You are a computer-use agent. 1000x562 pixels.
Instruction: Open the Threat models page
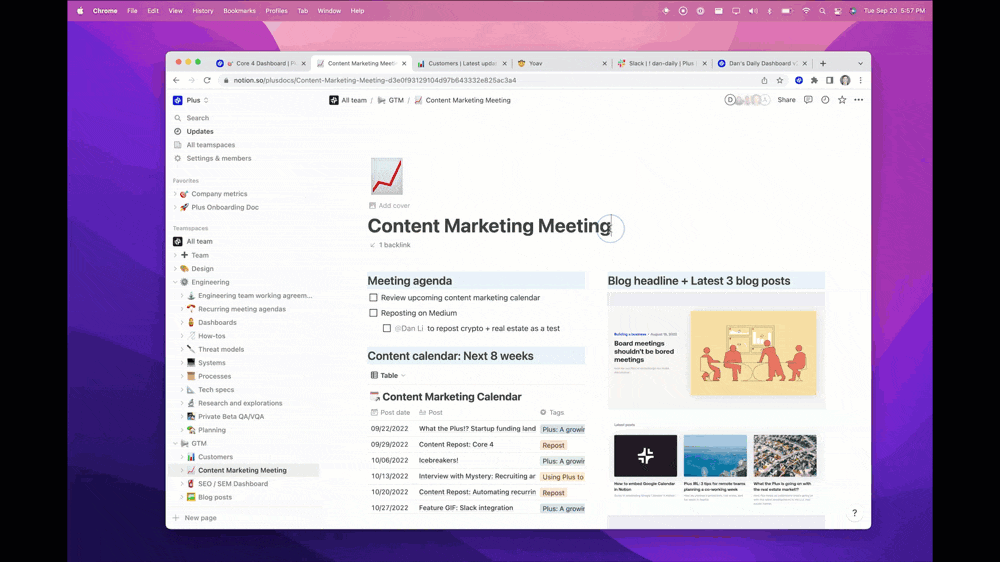click(x=221, y=350)
